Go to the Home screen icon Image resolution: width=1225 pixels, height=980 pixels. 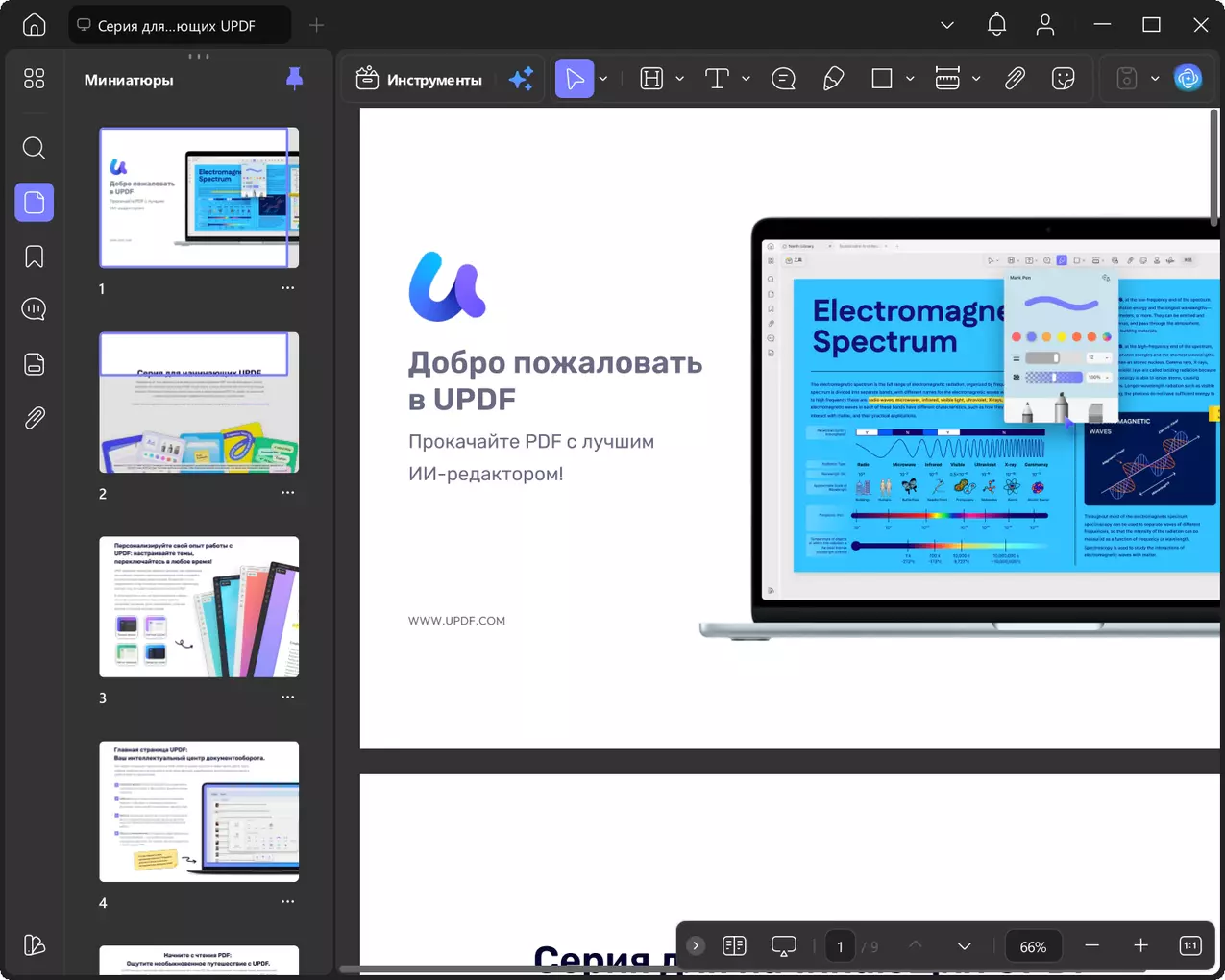click(35, 25)
